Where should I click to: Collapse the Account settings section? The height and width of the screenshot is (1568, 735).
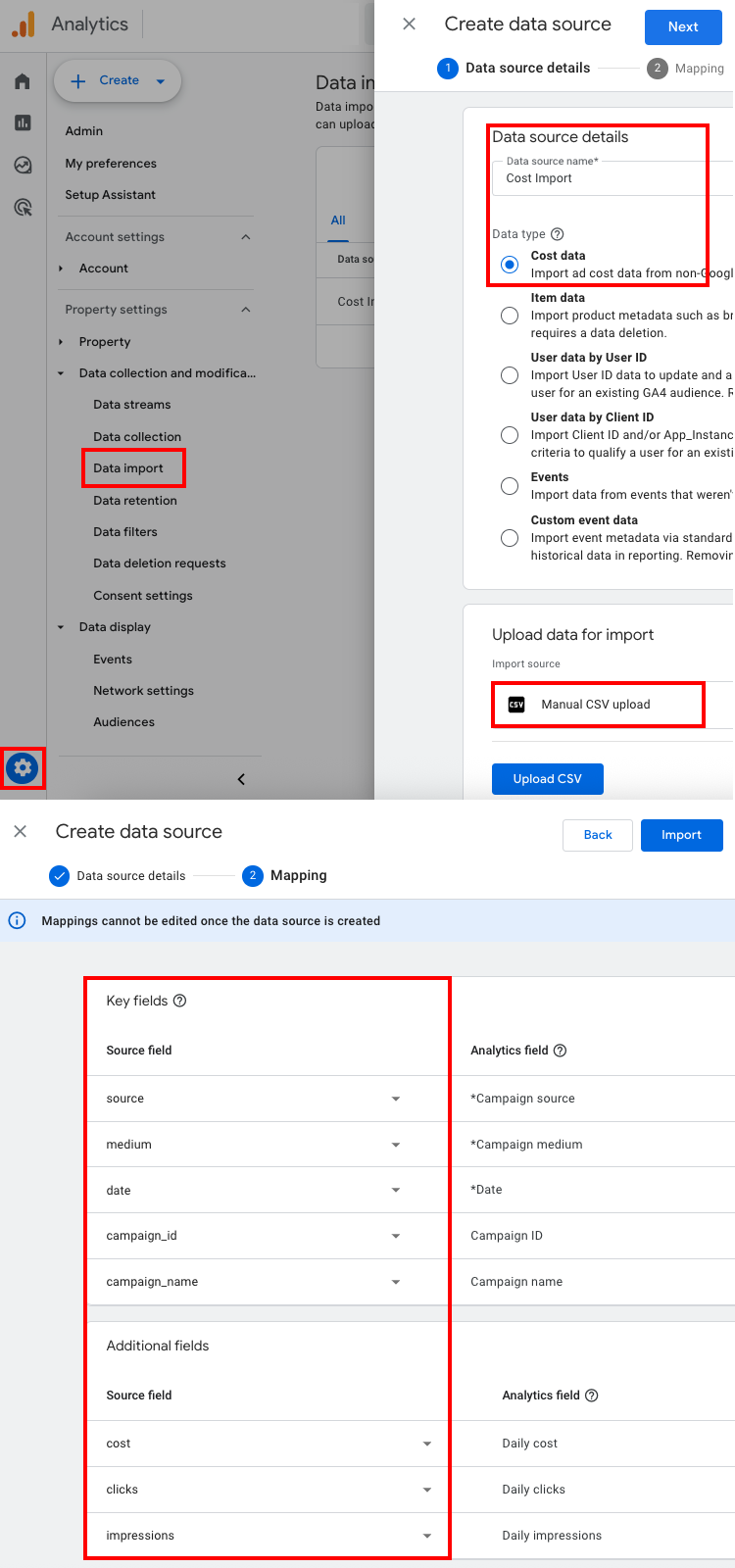245,237
